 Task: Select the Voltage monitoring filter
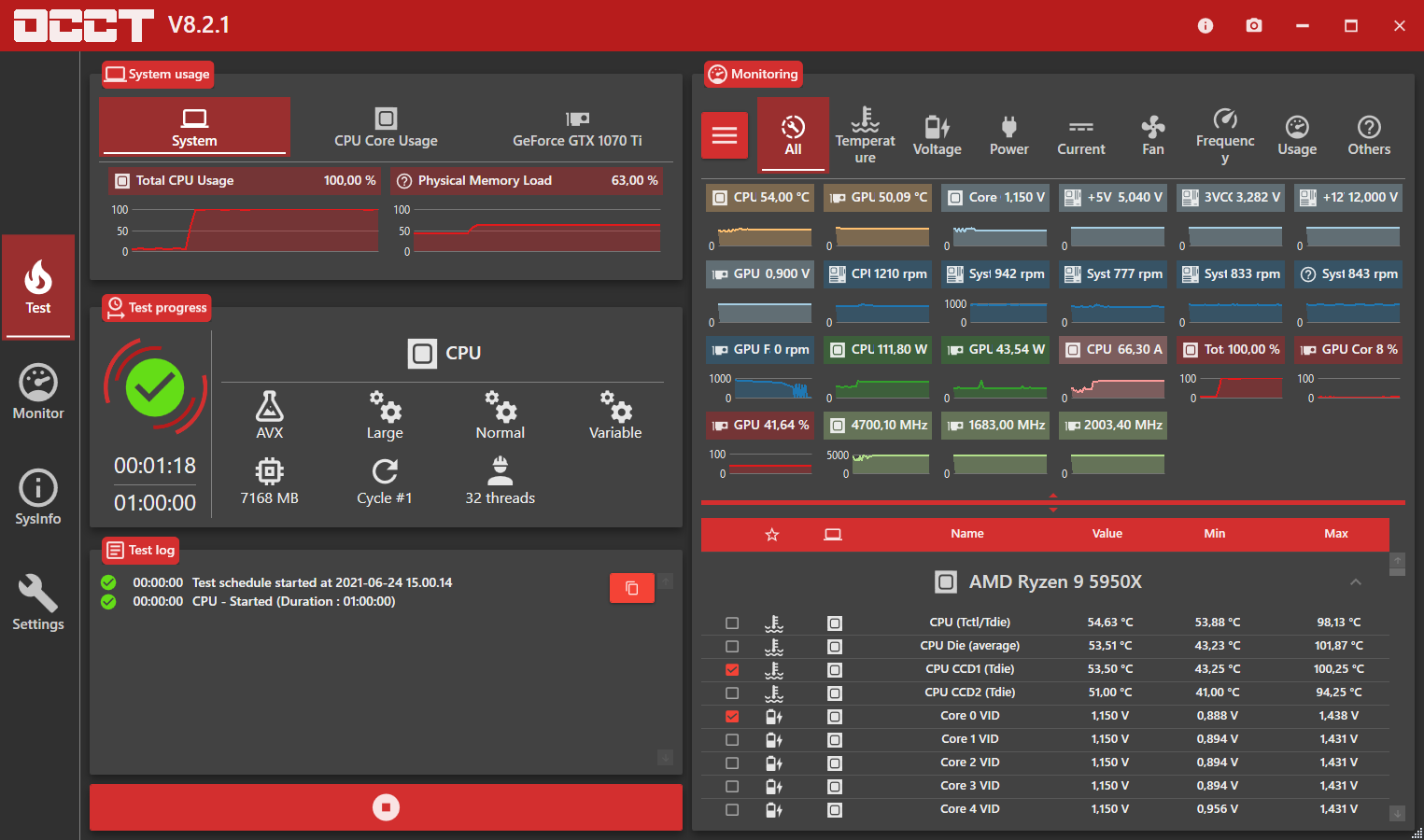coord(937,136)
